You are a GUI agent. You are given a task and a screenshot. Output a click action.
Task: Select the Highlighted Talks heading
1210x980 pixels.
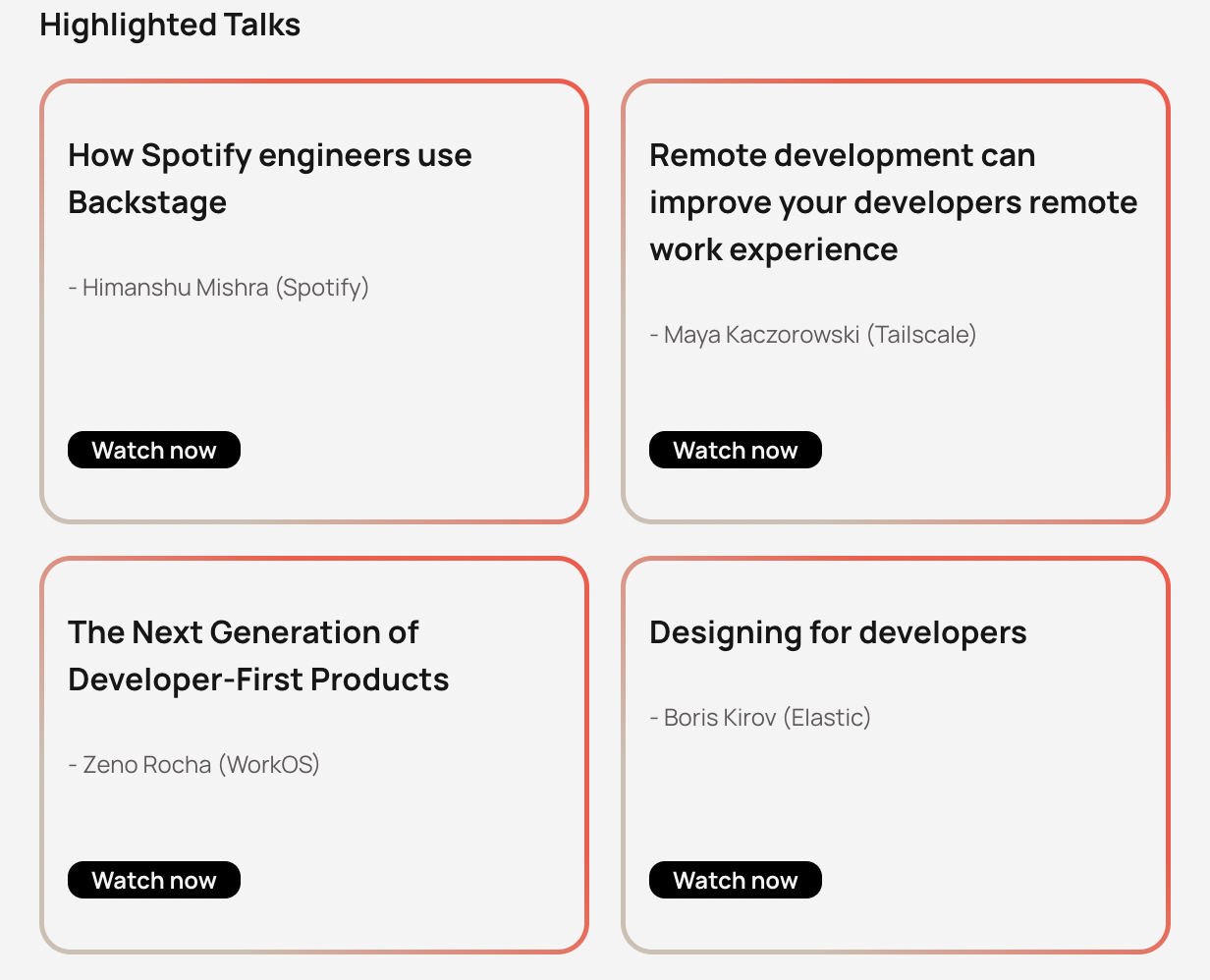click(x=171, y=24)
